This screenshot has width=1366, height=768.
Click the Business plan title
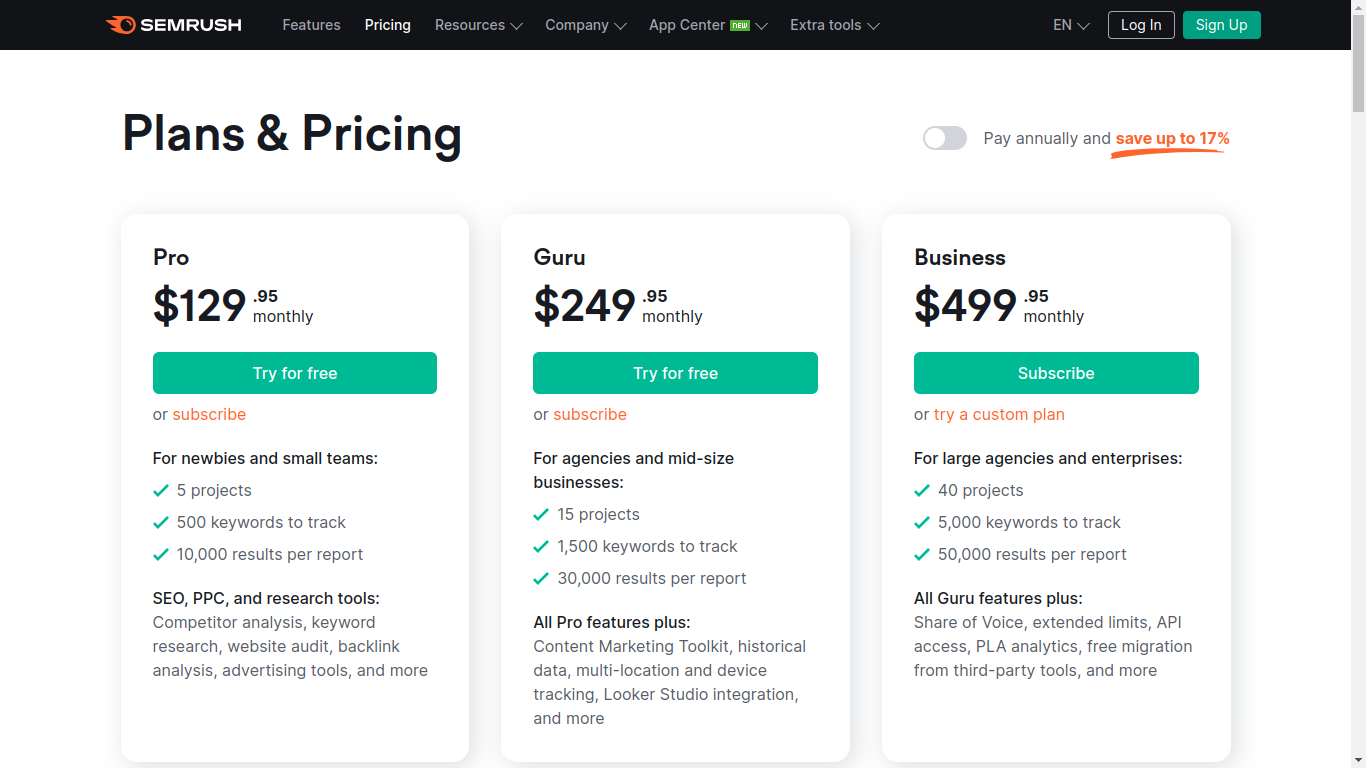[960, 257]
